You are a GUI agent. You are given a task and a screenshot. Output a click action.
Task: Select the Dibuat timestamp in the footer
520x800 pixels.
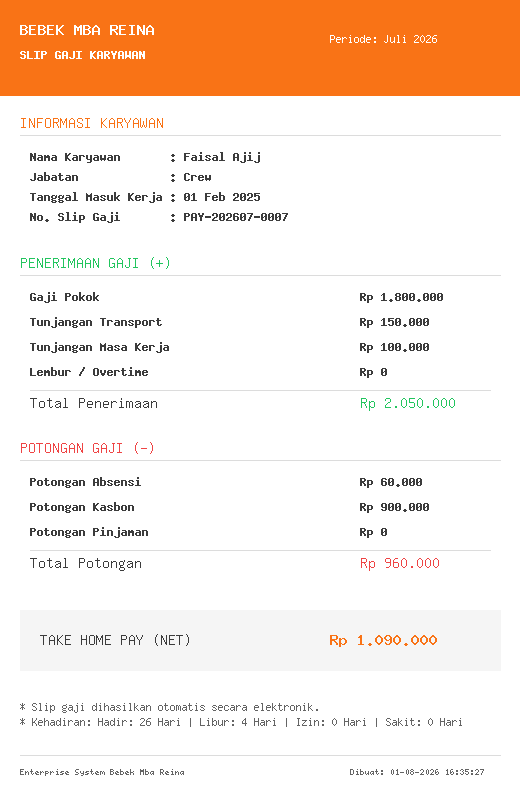[417, 772]
